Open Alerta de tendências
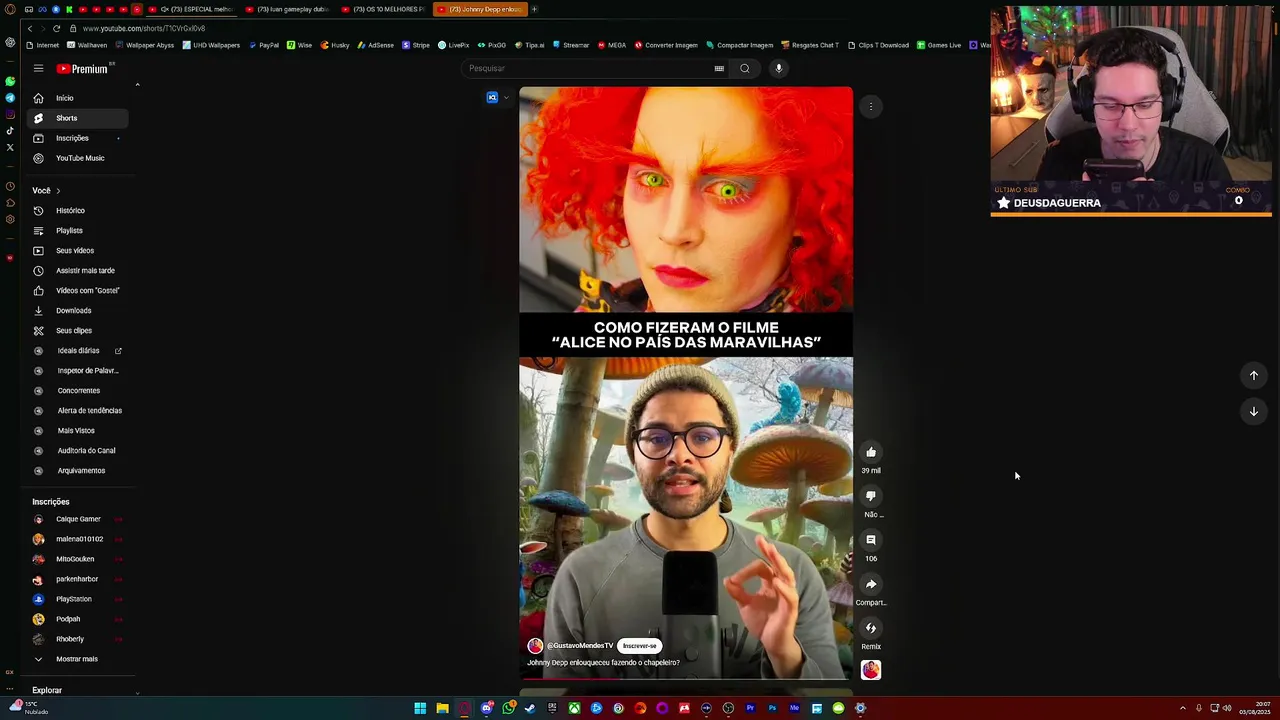 point(78,411)
